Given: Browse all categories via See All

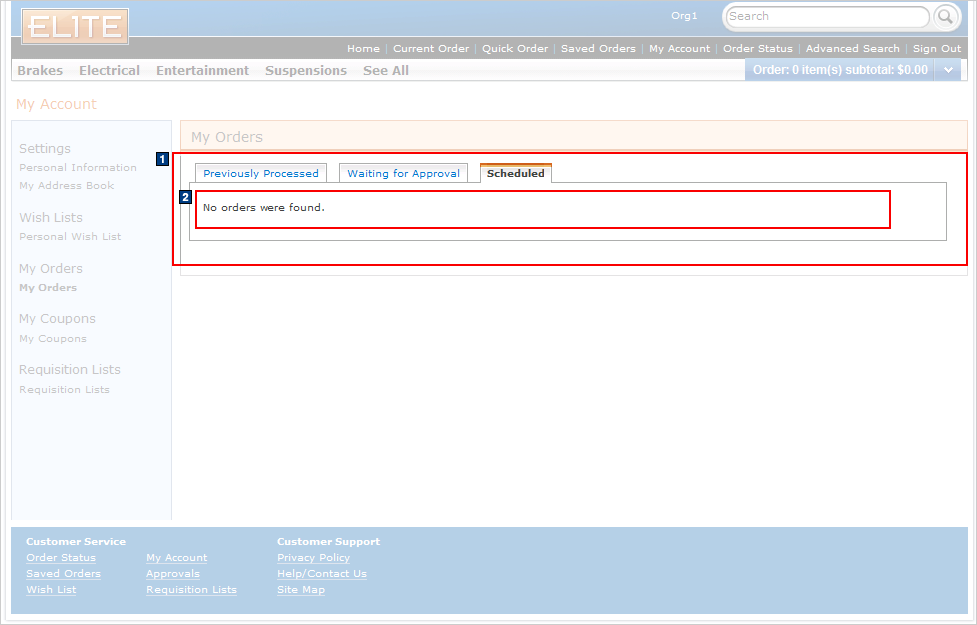Looking at the screenshot, I should tap(385, 70).
